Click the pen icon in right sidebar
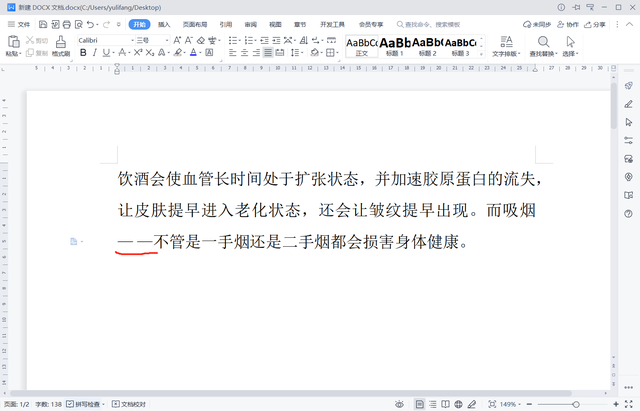 [629, 104]
